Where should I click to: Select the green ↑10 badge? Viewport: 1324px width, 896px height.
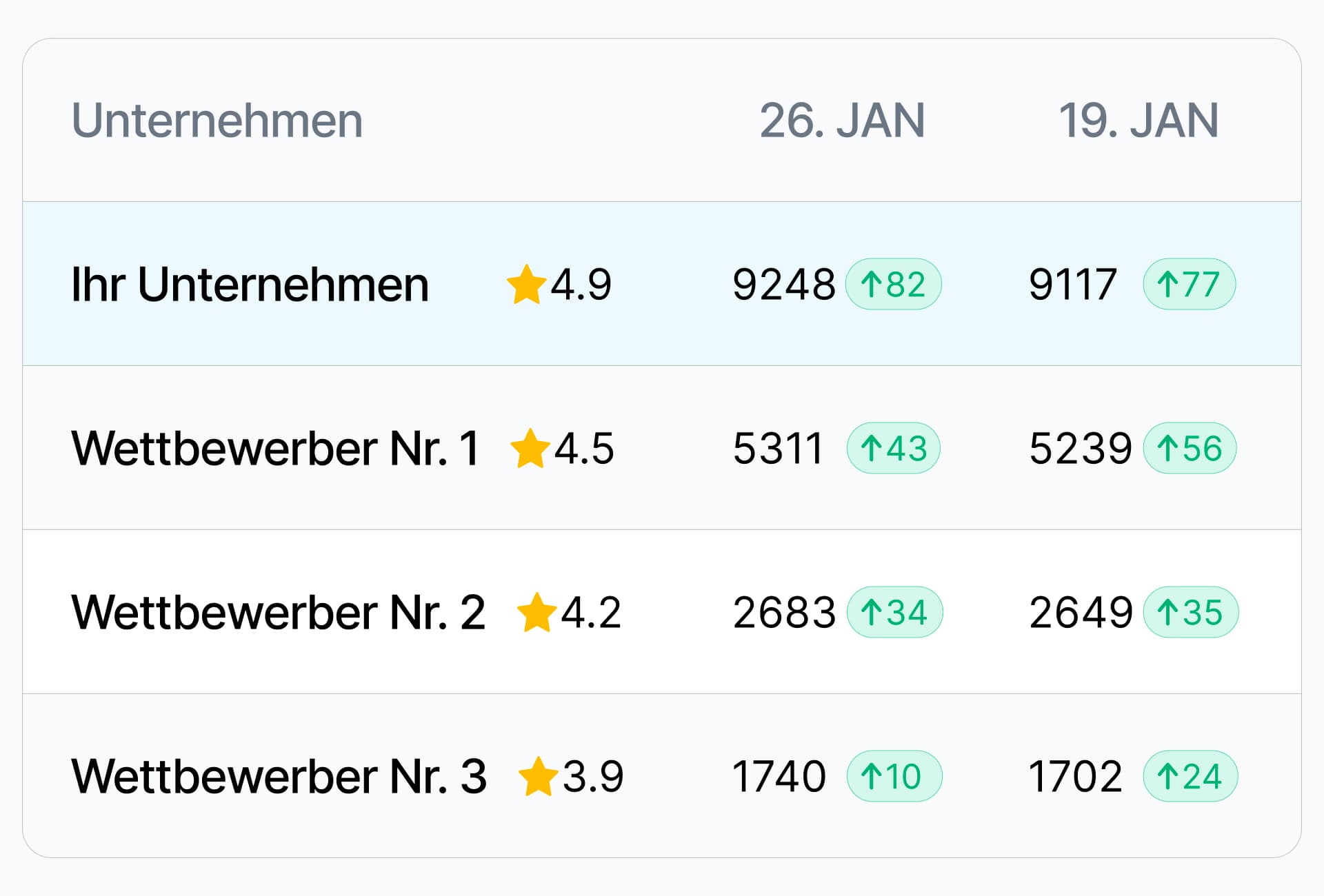click(894, 776)
